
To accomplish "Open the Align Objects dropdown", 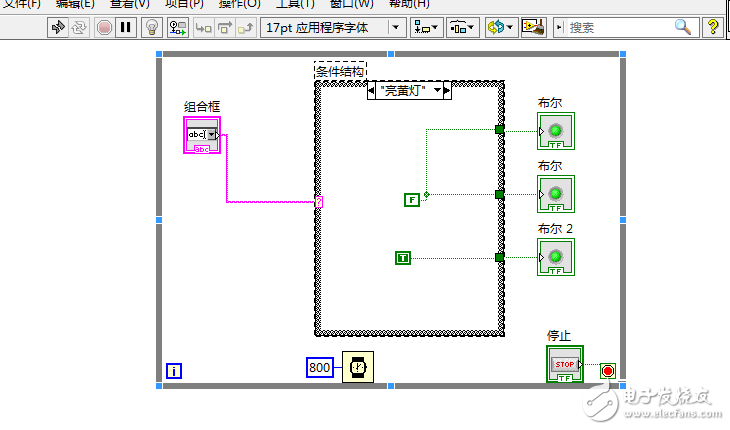I will [x=426, y=27].
